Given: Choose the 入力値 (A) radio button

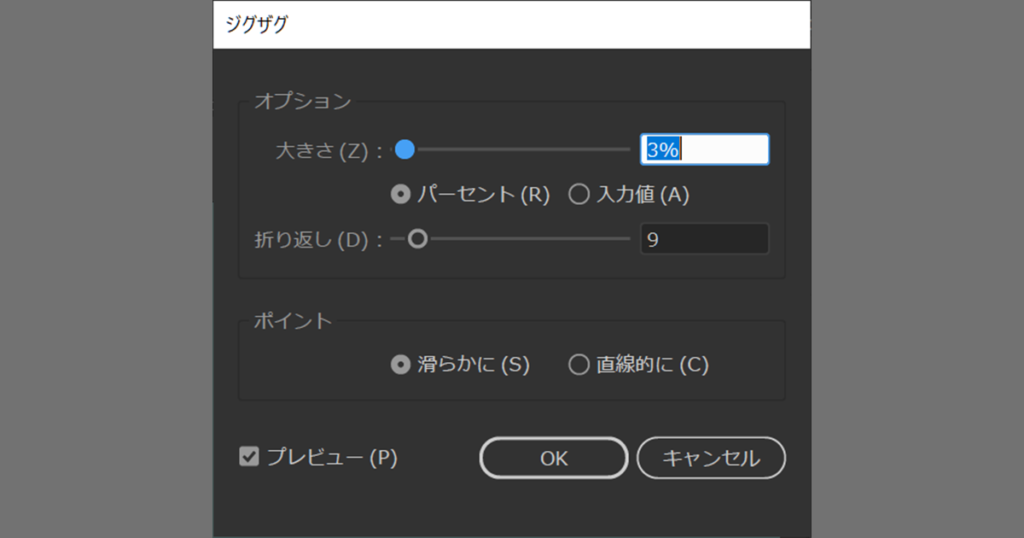Looking at the screenshot, I should [x=578, y=195].
